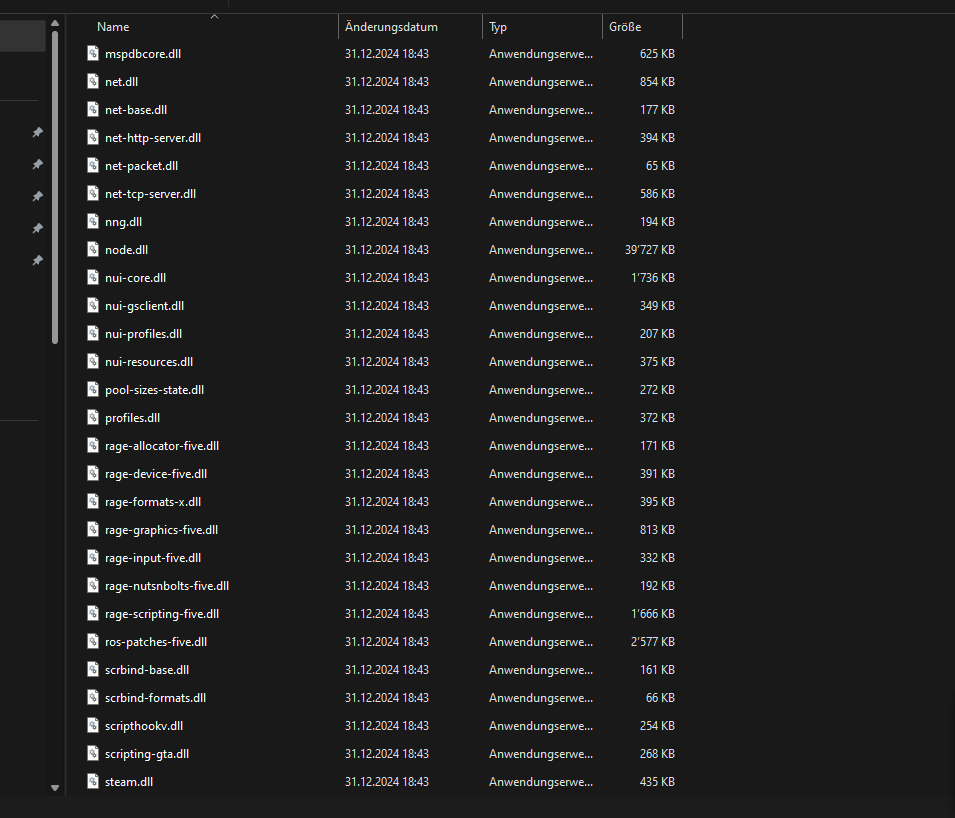Screen dimensions: 955x818
Task: Select file name rage-formats-x.dll
Action: (153, 502)
